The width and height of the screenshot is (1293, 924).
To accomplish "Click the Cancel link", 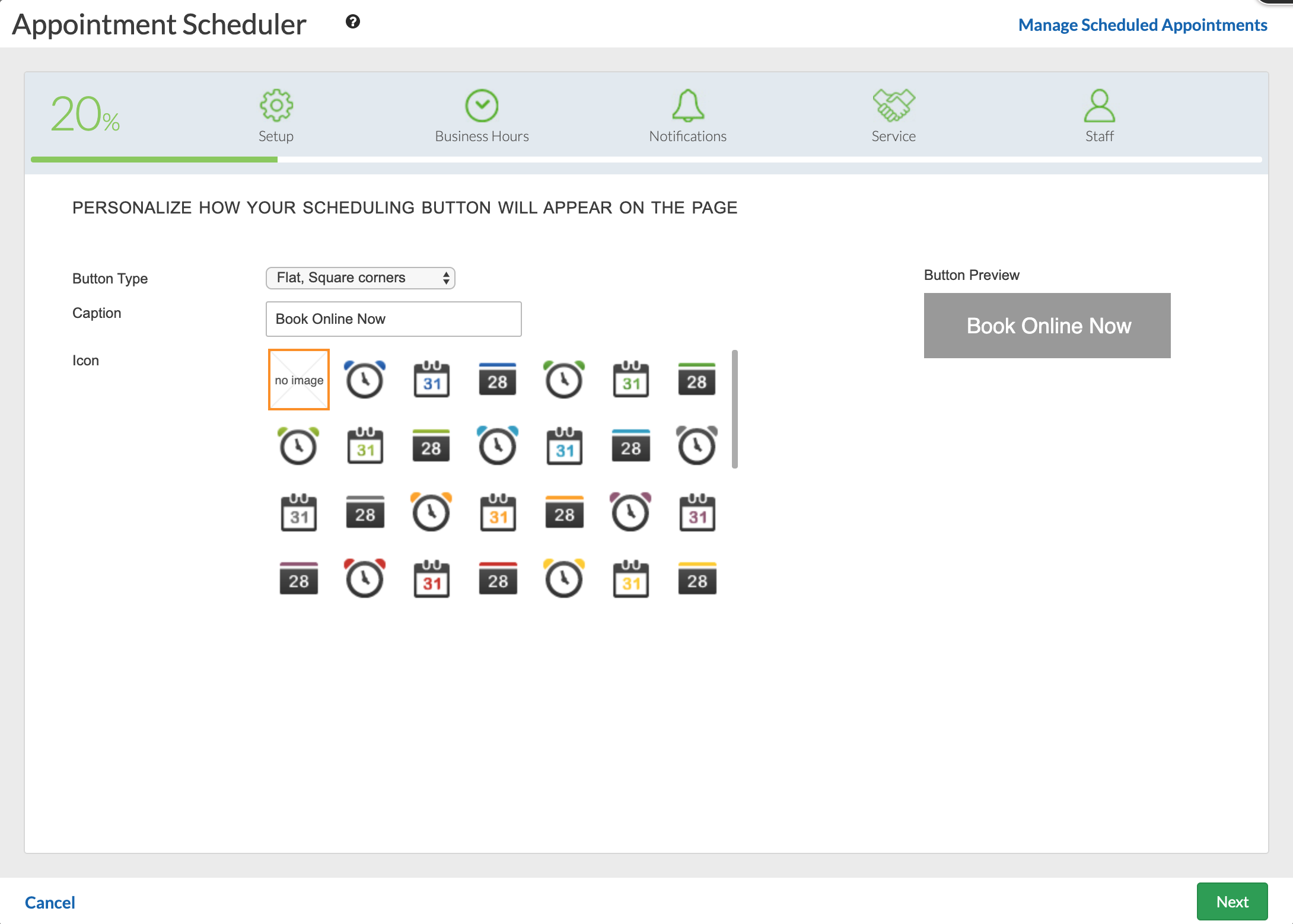I will pos(50,903).
